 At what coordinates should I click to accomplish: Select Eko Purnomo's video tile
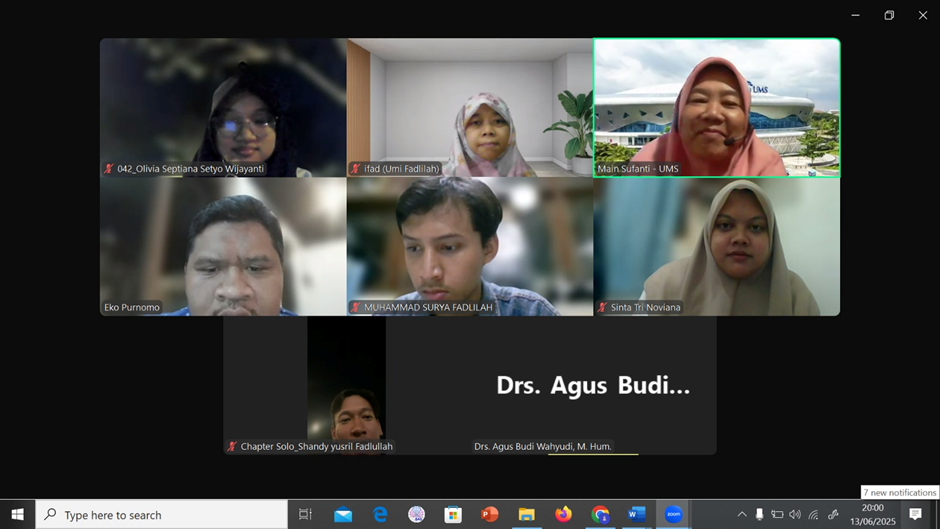(x=223, y=246)
